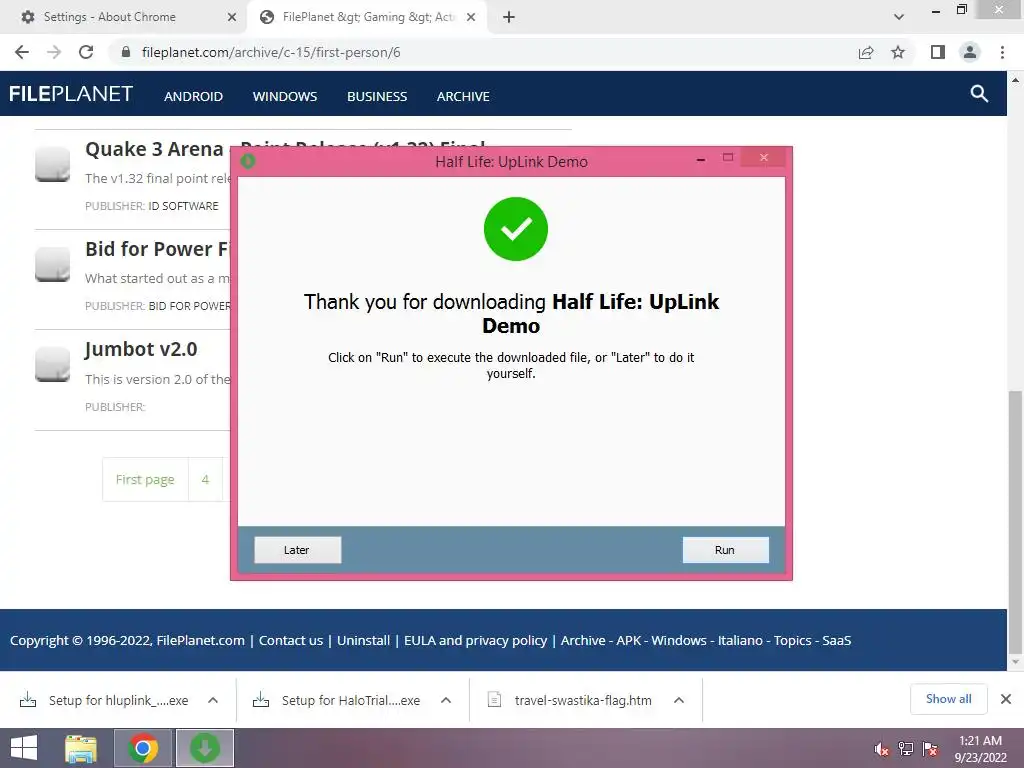
Task: Click the Bid for Power thumbnail icon
Action: pyautogui.click(x=52, y=264)
